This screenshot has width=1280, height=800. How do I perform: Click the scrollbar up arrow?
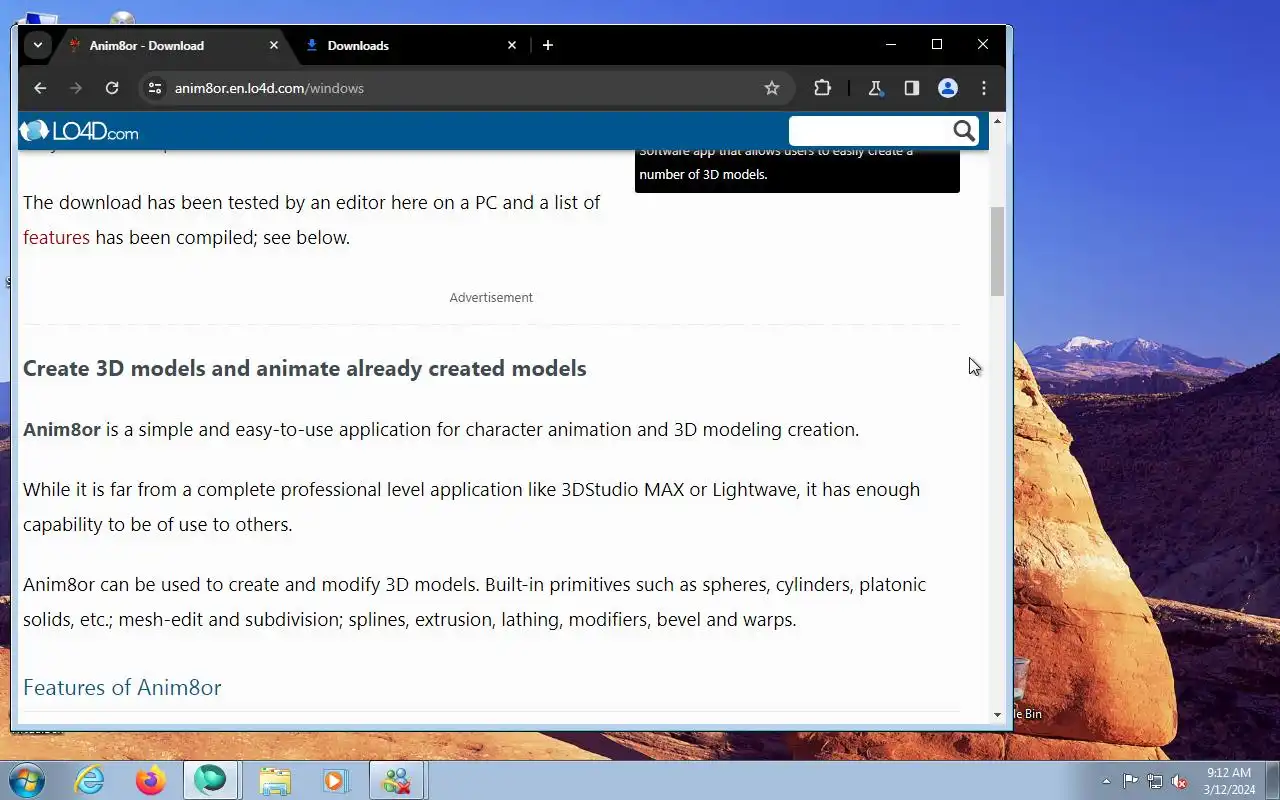click(x=997, y=121)
